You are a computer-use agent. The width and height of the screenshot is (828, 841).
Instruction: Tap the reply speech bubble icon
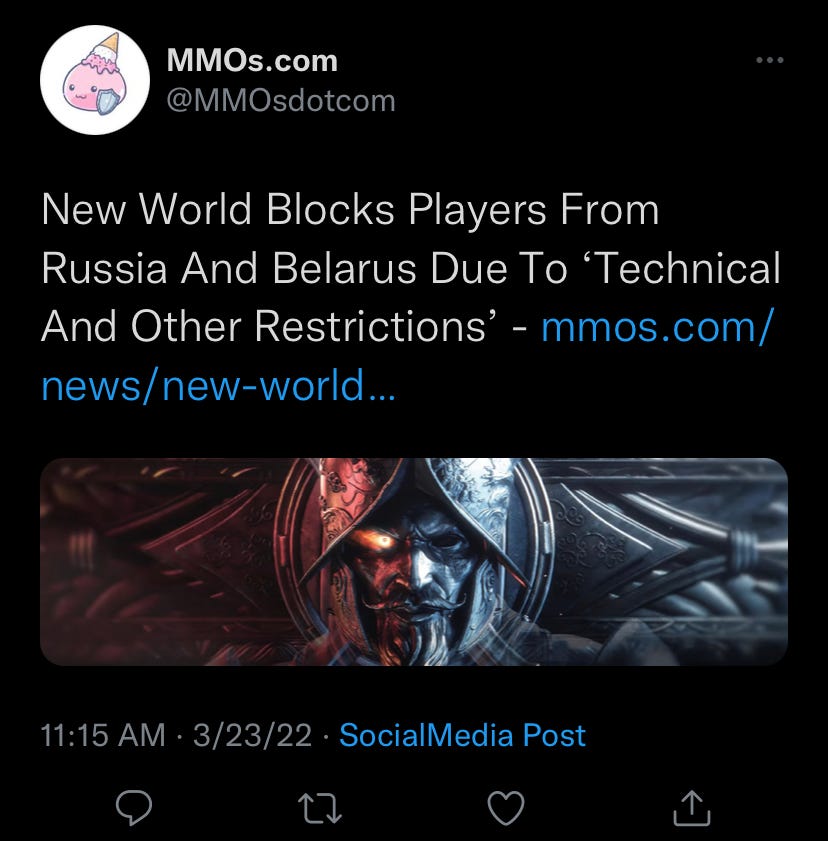pyautogui.click(x=134, y=808)
